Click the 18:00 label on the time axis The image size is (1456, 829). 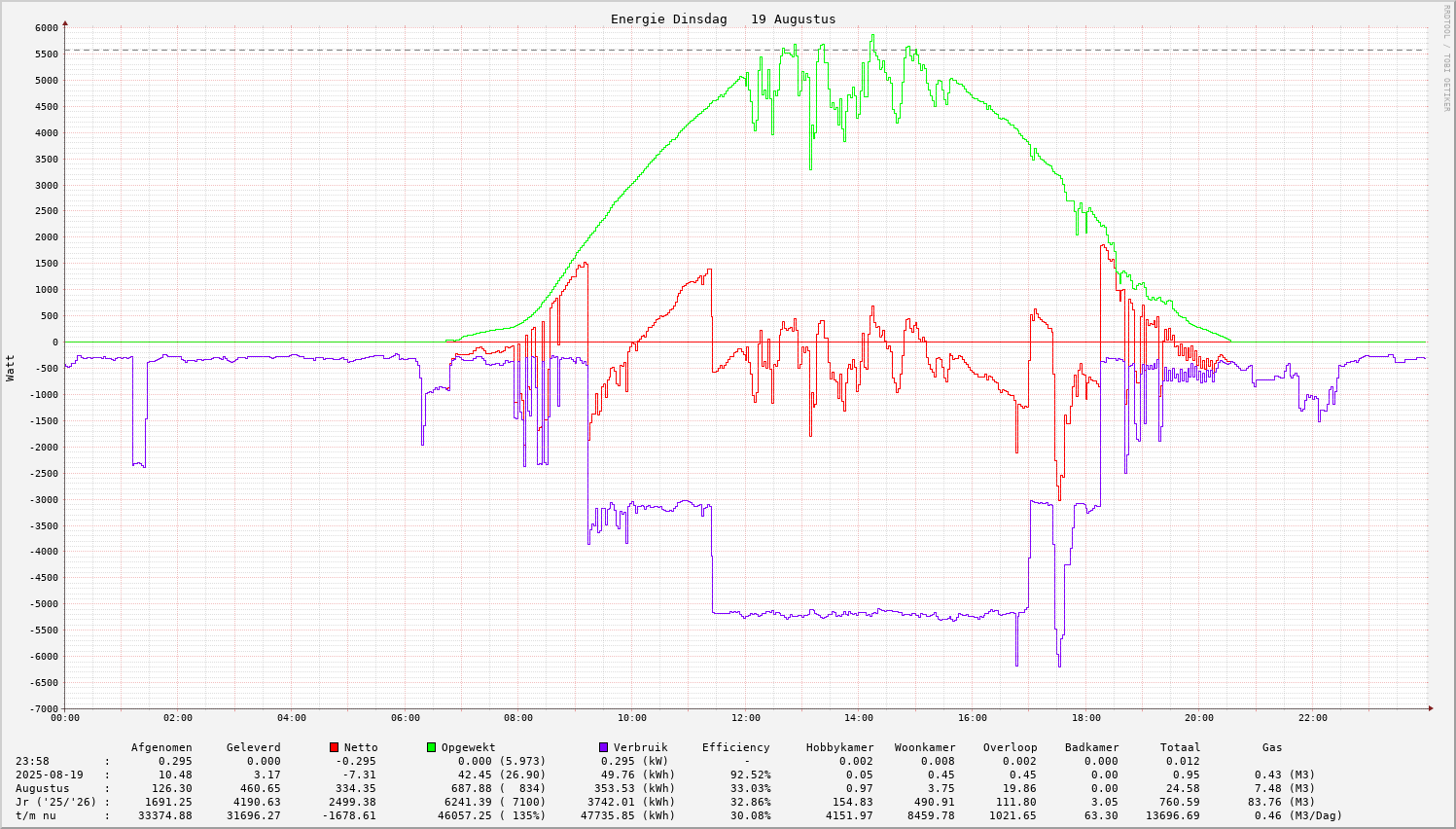(x=1085, y=718)
